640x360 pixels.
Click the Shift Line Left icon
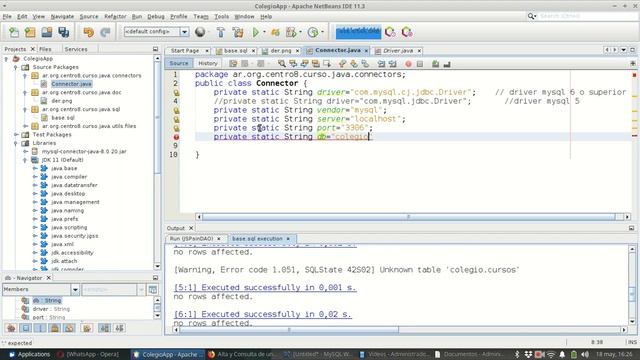coord(381,64)
